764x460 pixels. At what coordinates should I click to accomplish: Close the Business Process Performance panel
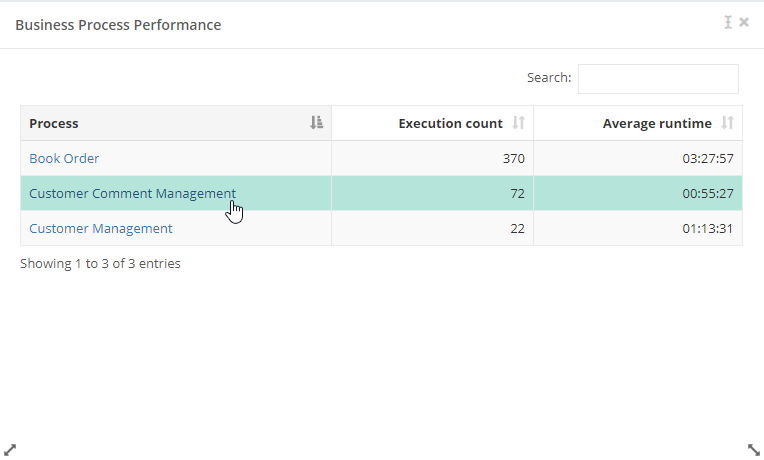pyautogui.click(x=744, y=22)
